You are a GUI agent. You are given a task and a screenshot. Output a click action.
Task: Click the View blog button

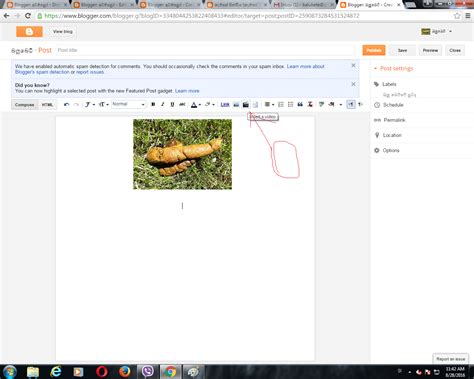(x=63, y=32)
